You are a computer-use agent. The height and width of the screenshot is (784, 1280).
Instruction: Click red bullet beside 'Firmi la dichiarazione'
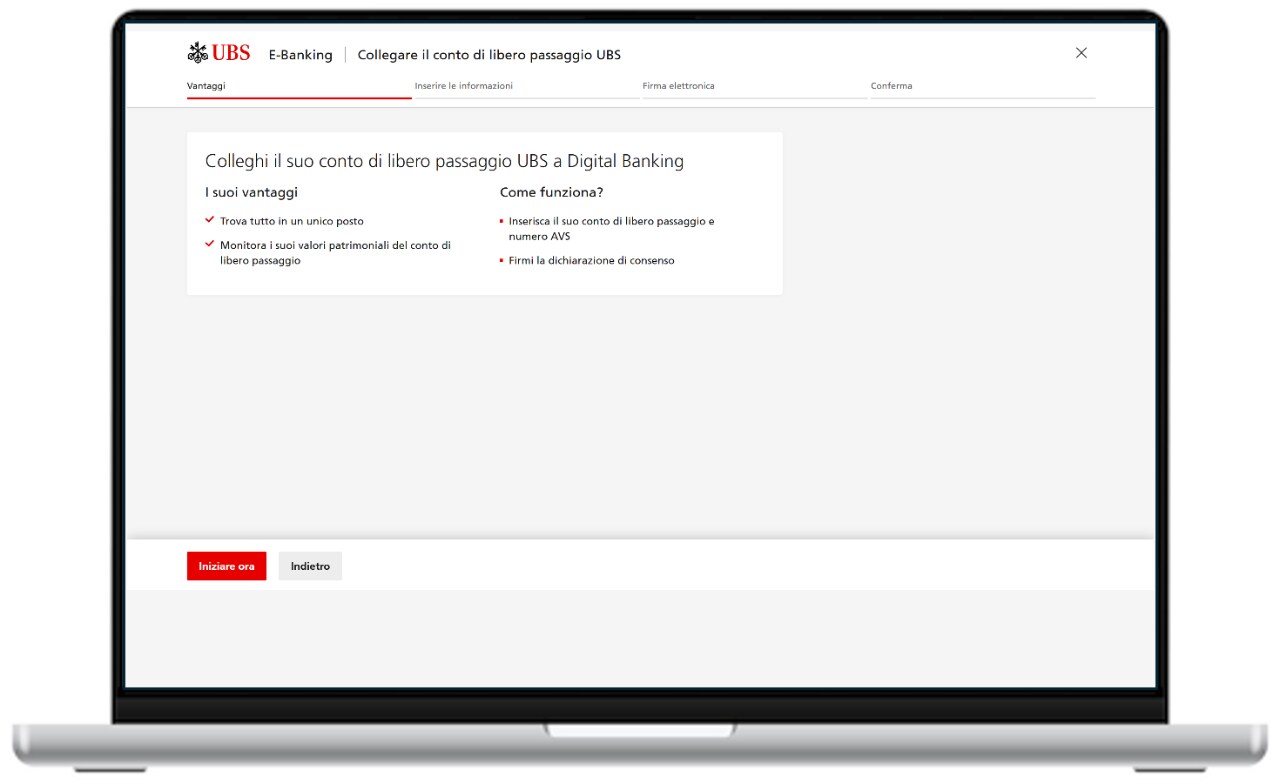[x=501, y=261]
